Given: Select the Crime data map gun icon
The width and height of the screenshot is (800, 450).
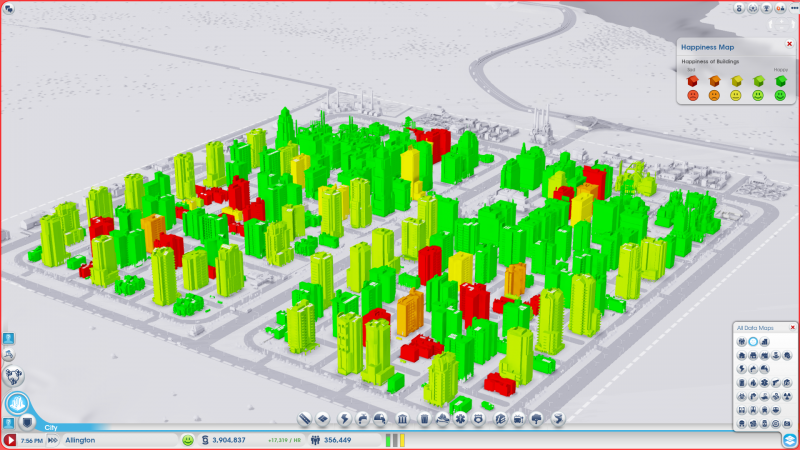Looking at the screenshot, I should coord(776,383).
